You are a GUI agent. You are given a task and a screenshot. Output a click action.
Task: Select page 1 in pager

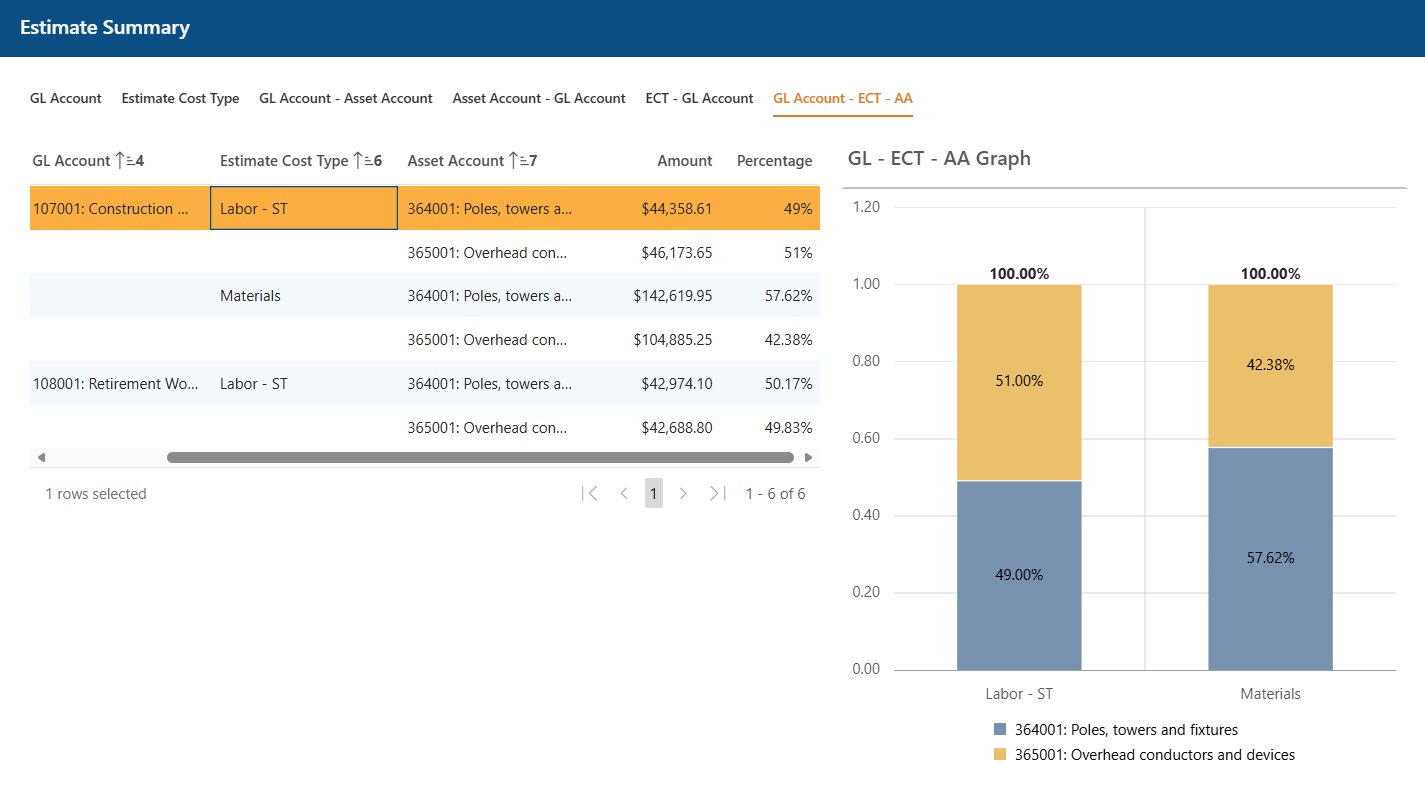654,493
